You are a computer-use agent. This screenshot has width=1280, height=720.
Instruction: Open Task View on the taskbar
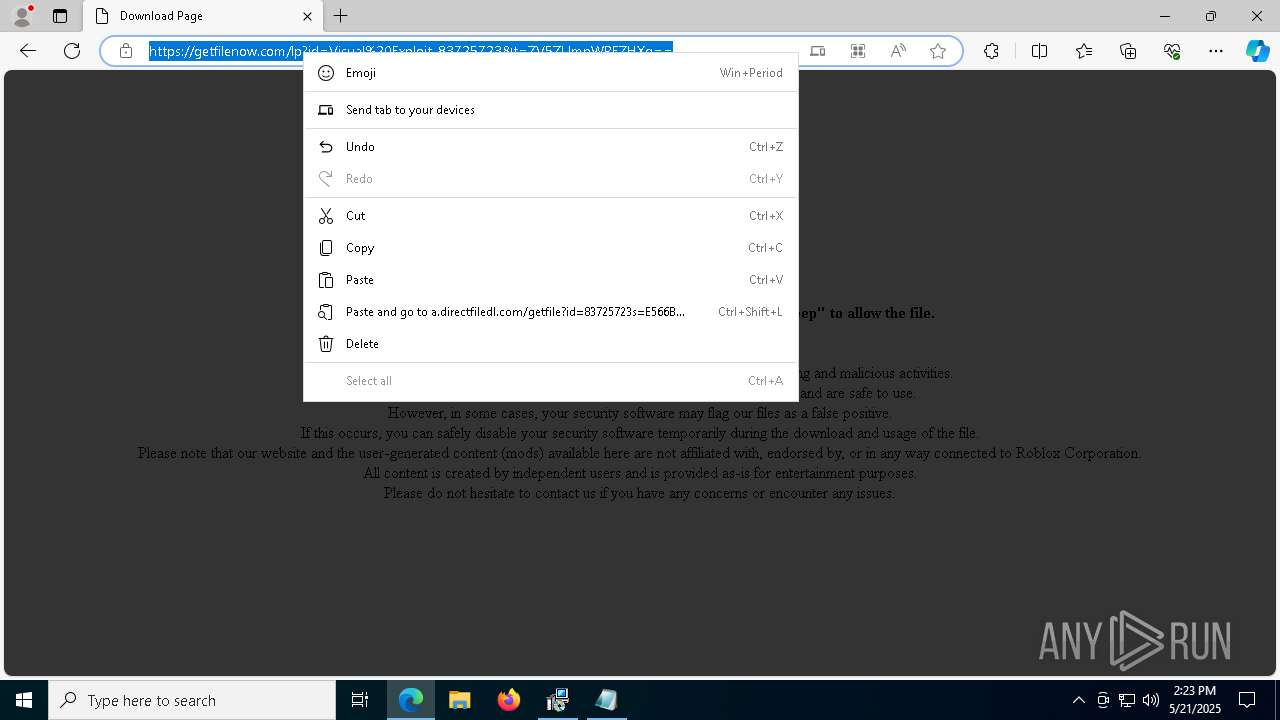tap(360, 700)
